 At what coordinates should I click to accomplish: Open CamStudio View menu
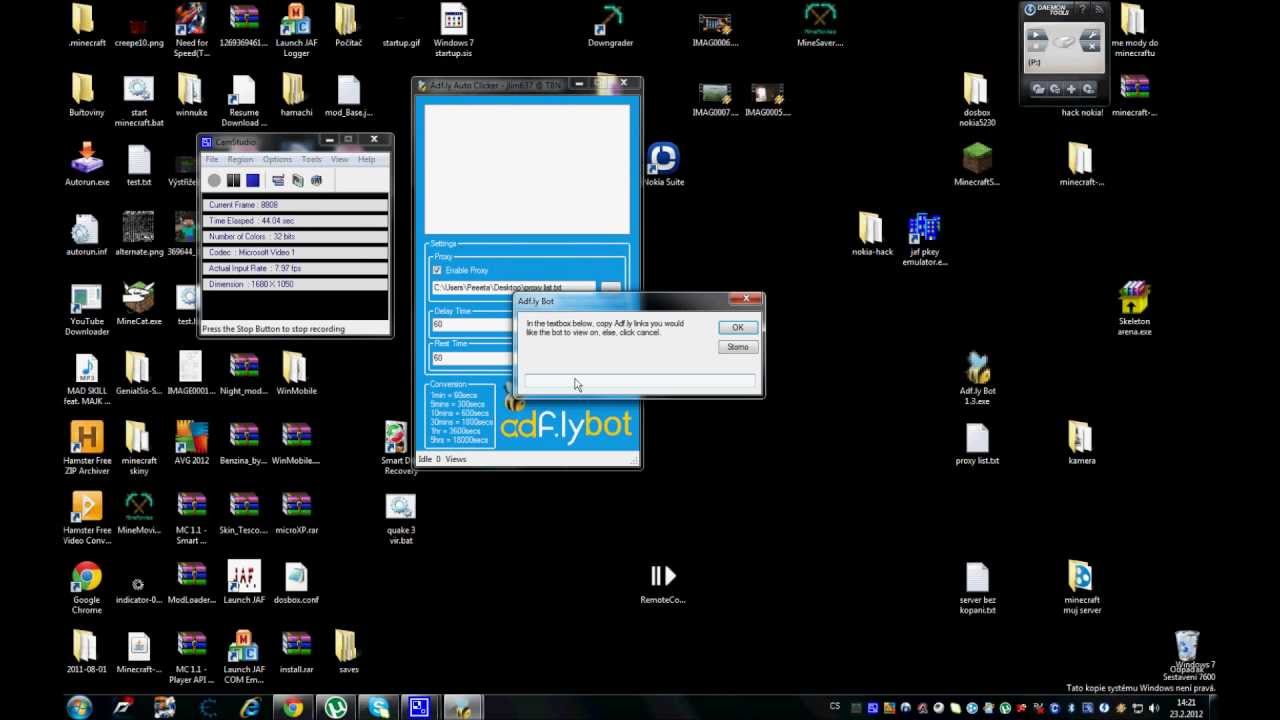340,159
